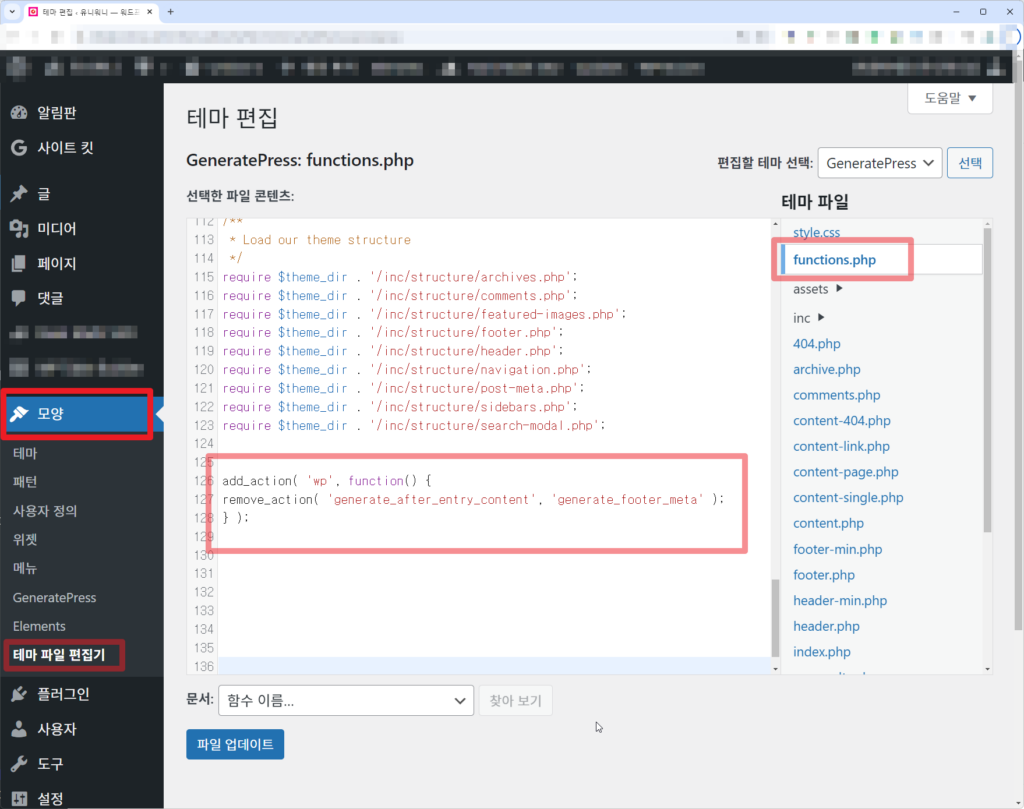The image size is (1024, 809).
Task: Open the 알림판 dashboard icon
Action: point(19,113)
